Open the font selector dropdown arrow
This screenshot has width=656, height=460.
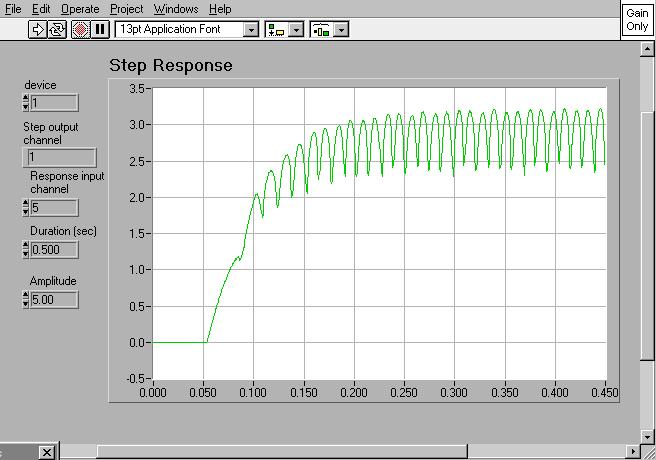click(251, 29)
